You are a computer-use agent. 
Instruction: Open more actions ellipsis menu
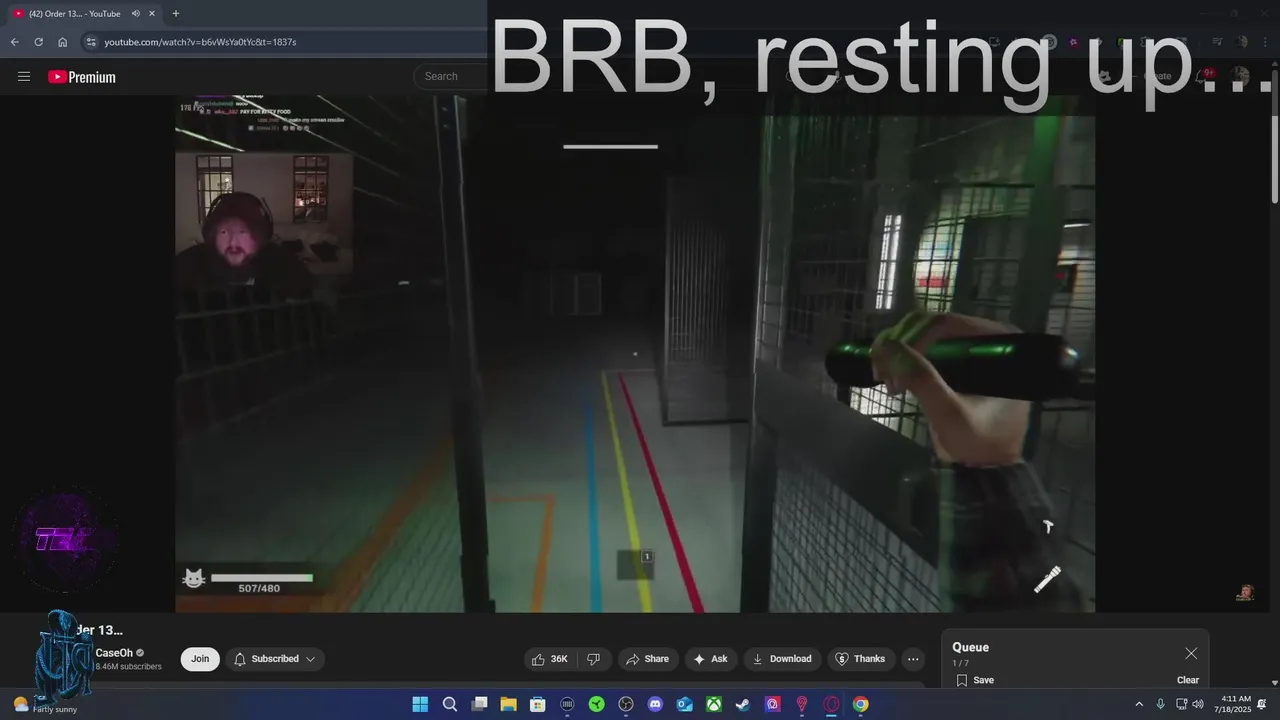[x=913, y=659]
